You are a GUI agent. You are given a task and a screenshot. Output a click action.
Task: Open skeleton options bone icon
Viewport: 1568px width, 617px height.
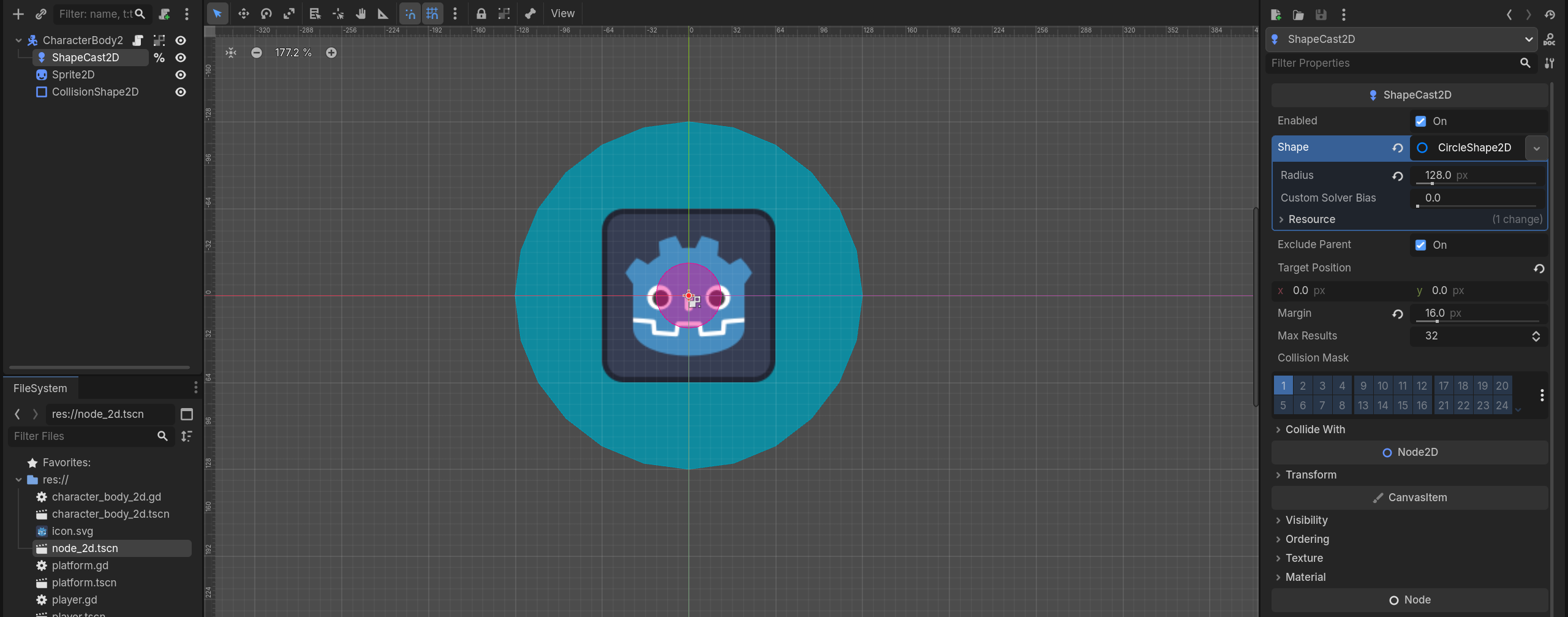point(530,13)
